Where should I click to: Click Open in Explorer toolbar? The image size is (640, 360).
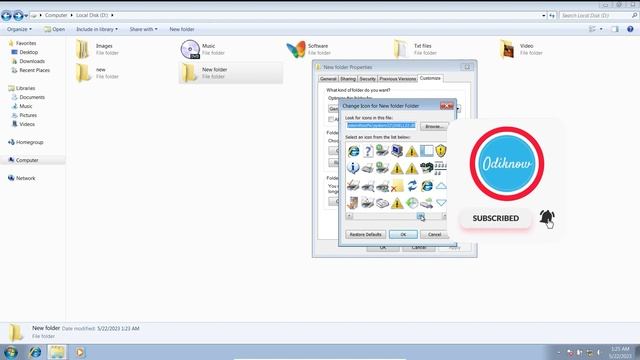point(54,29)
